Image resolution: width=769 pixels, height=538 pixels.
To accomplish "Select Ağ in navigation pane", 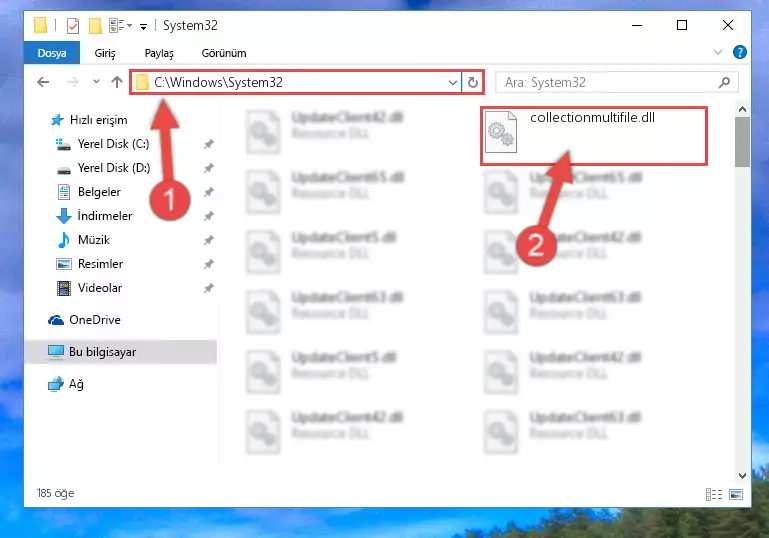I will (66, 384).
